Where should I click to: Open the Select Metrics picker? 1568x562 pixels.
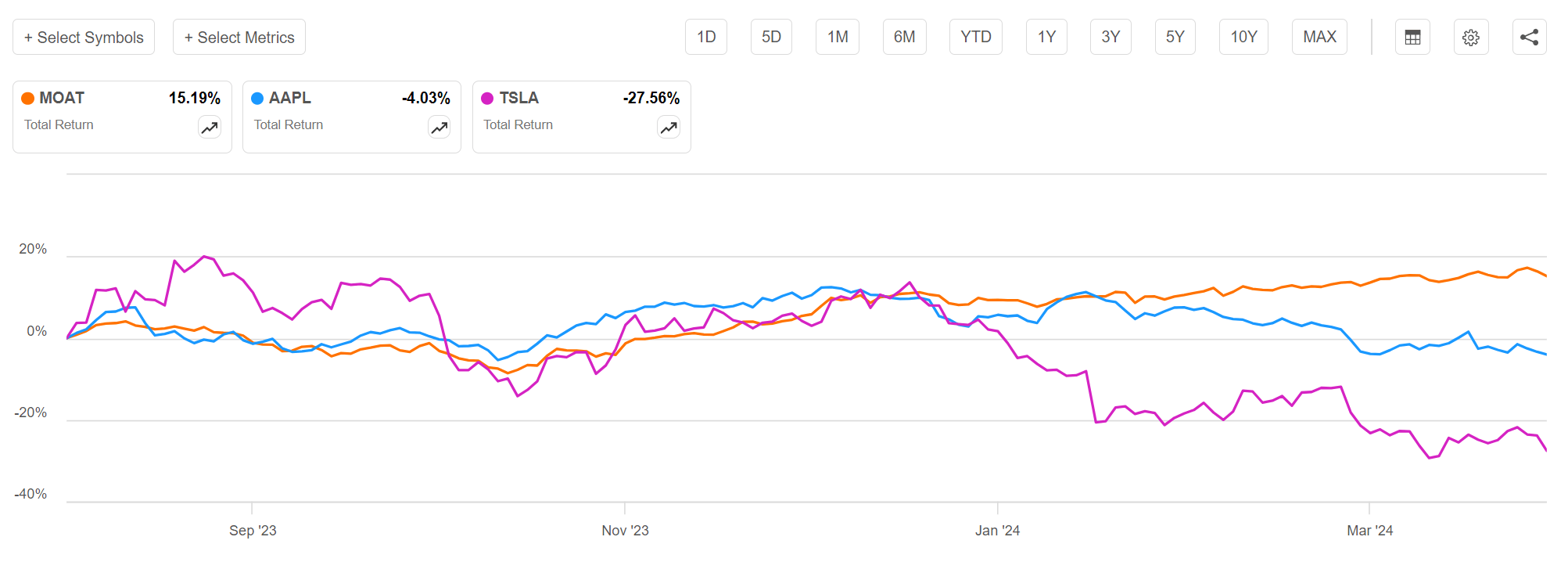point(239,37)
